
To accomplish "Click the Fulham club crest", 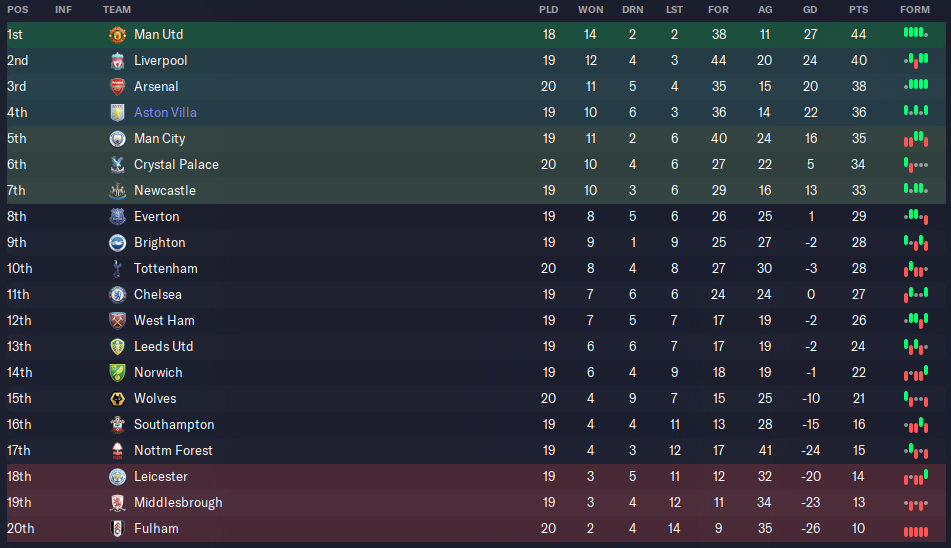I will [117, 529].
